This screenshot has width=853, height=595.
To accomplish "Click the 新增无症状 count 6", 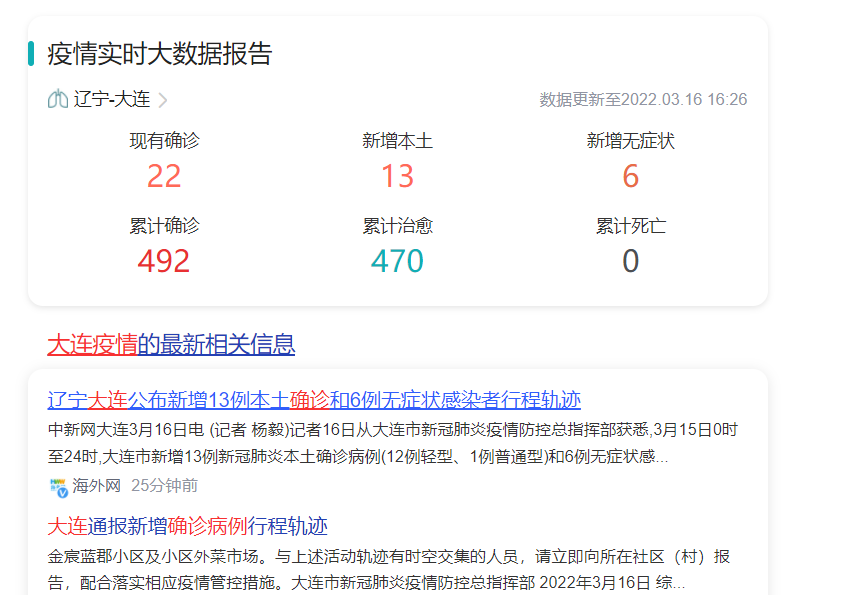I will point(630,177).
